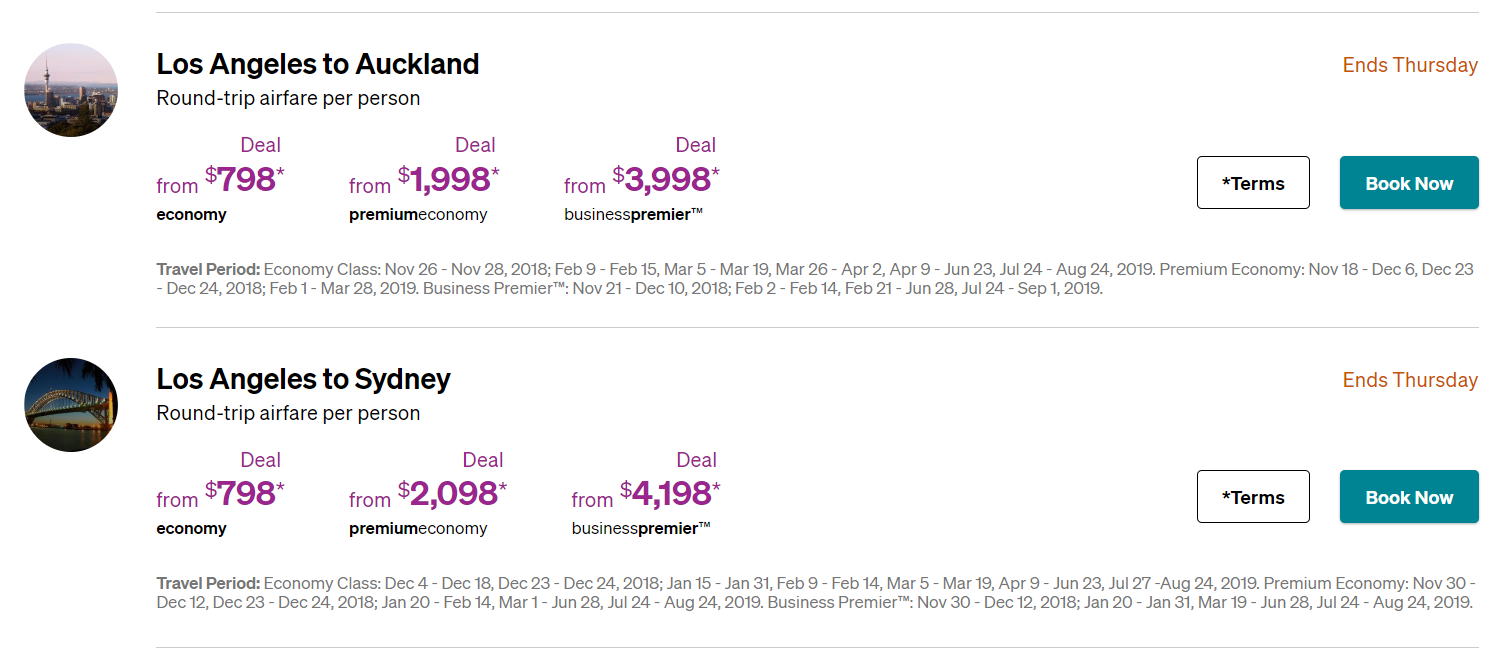1497x658 pixels.
Task: Book Now for Los Angeles to Sydney
Action: pos(1409,497)
